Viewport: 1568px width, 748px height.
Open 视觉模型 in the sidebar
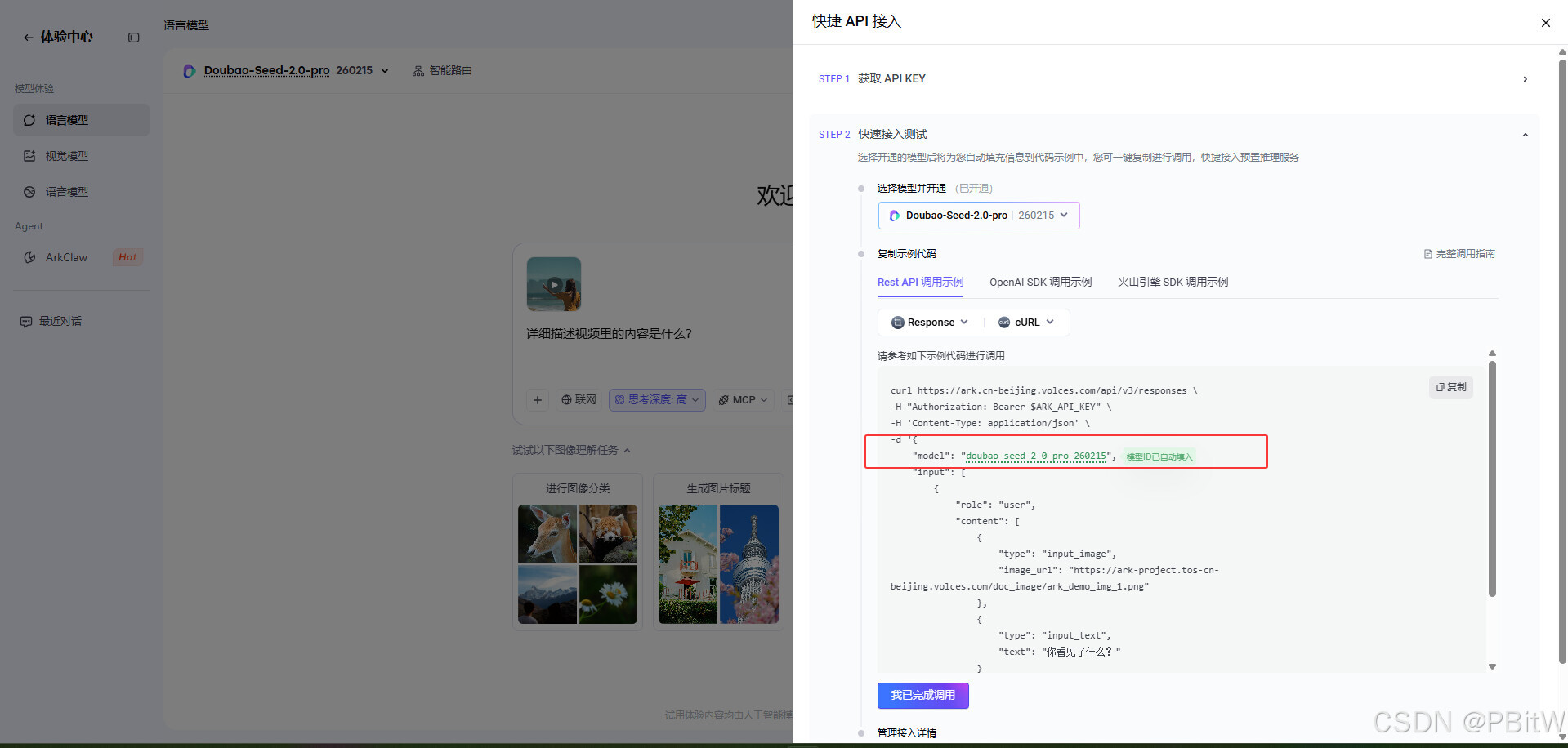click(66, 156)
